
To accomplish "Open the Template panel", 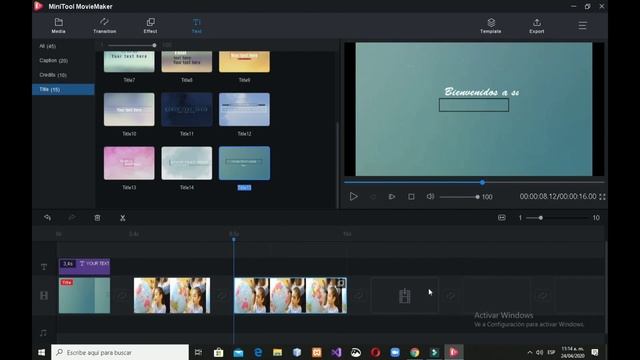I will [491, 25].
